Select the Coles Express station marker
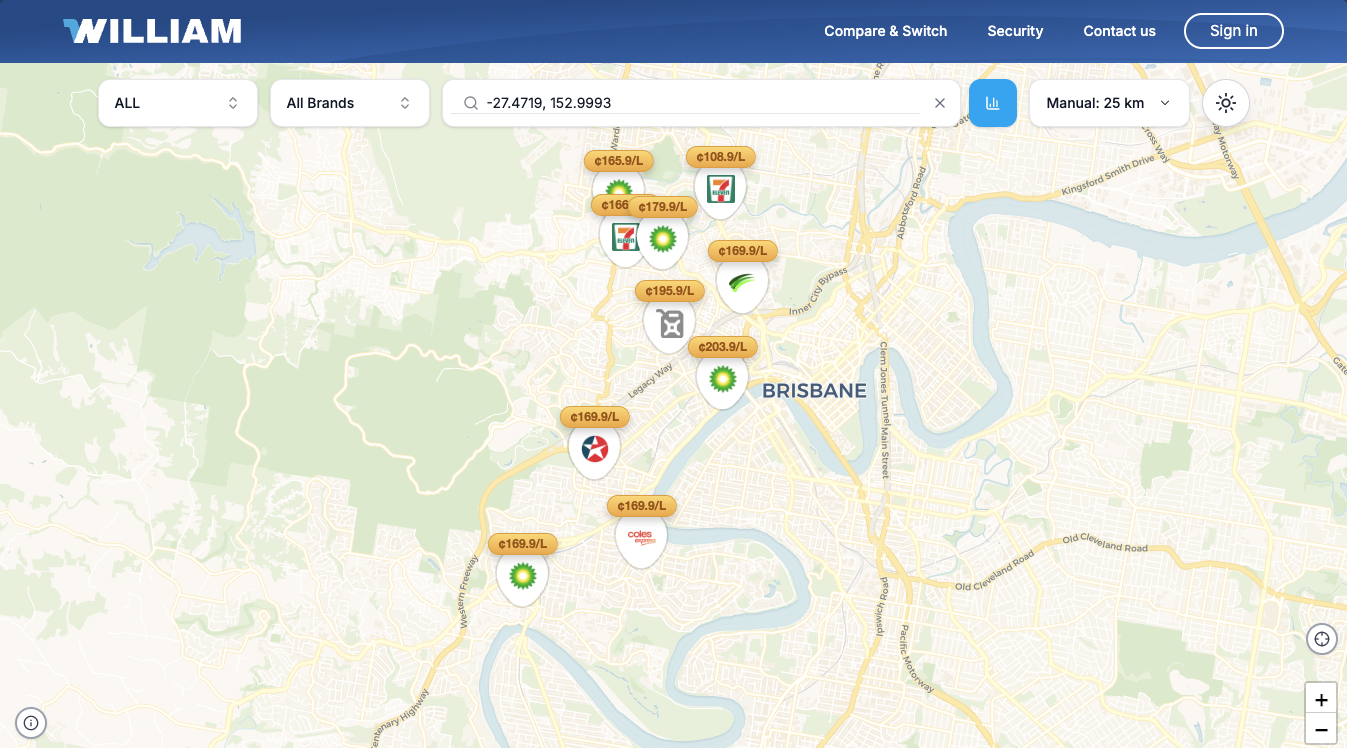The height and width of the screenshot is (748, 1347). pyautogui.click(x=641, y=537)
